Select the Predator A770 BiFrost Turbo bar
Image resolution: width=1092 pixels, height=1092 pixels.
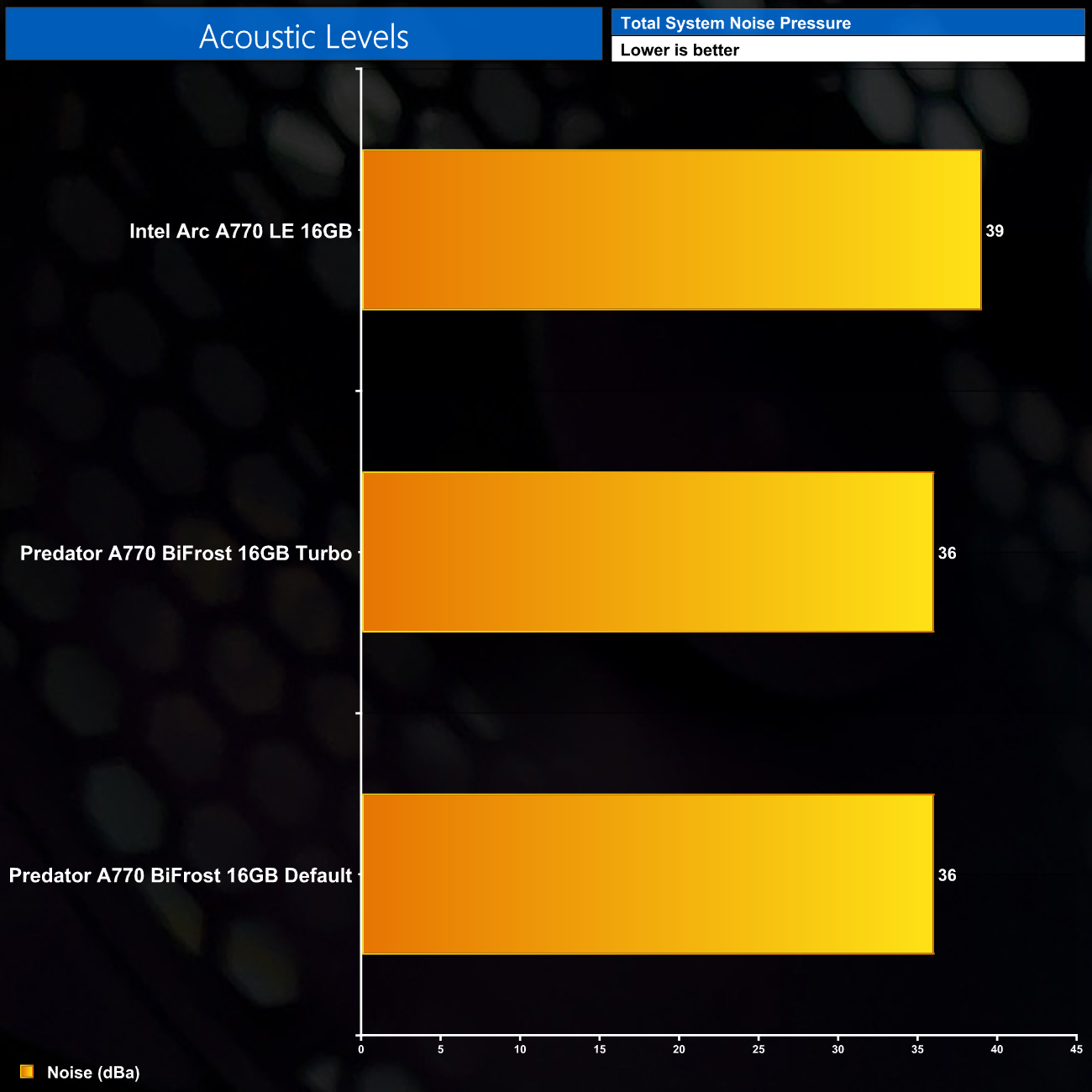[648, 552]
